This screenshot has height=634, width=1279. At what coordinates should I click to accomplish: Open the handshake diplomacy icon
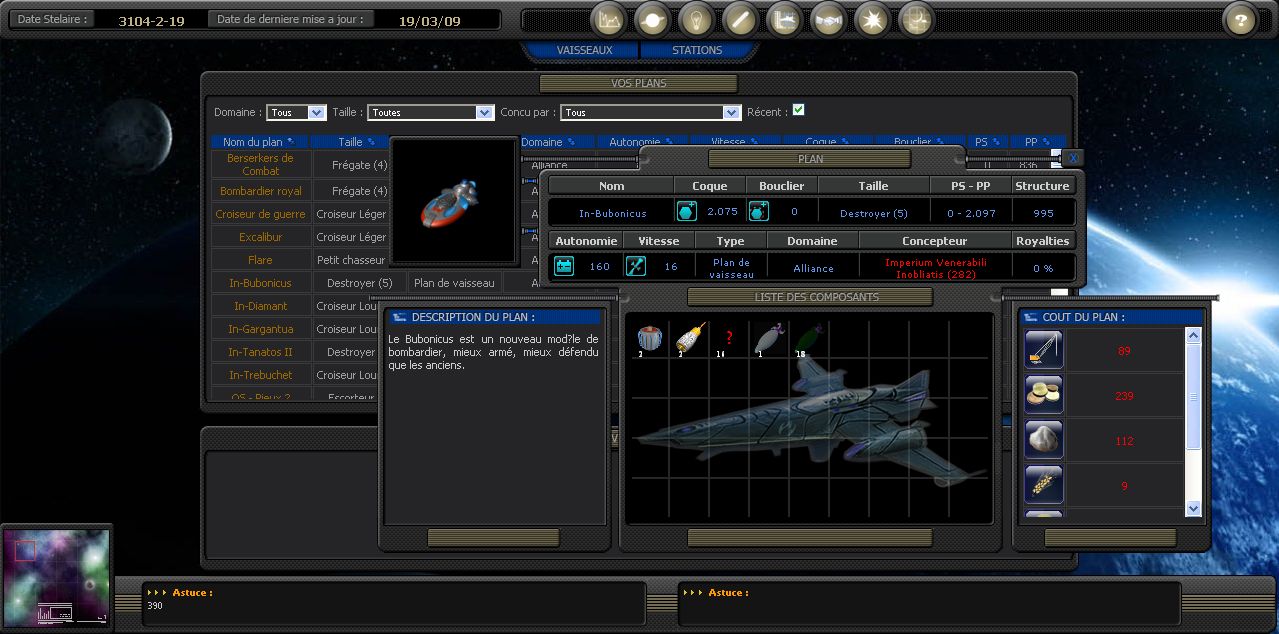point(828,19)
